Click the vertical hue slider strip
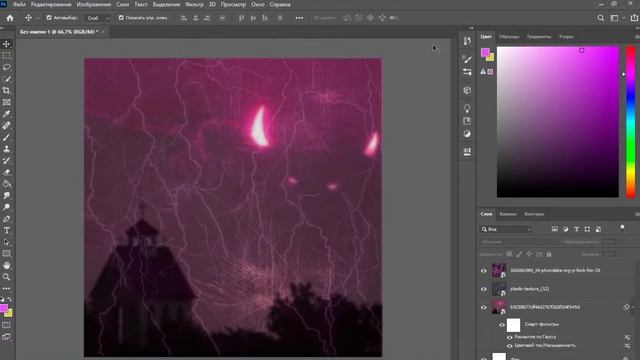Image resolution: width=640 pixels, height=360 pixels. coord(631,122)
